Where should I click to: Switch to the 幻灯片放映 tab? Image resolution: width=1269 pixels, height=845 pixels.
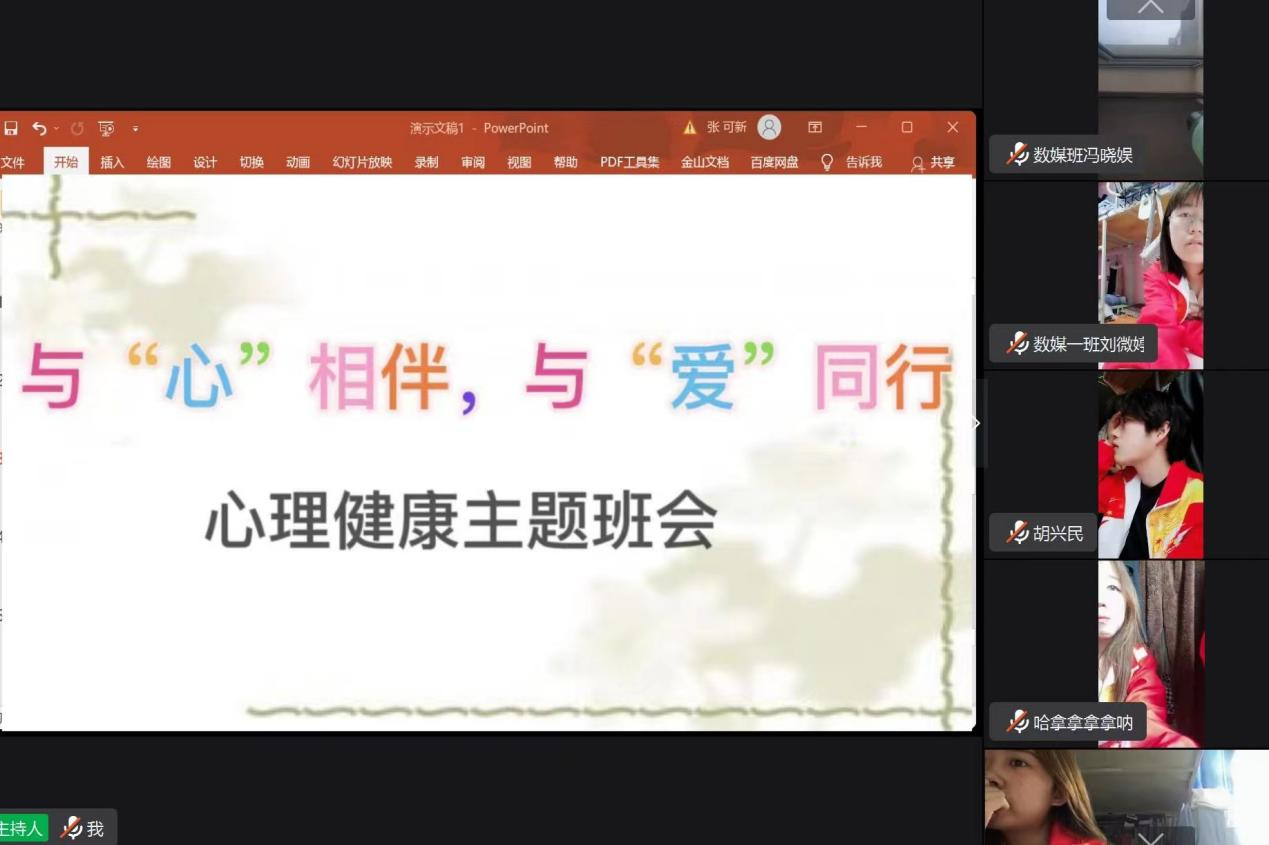point(362,162)
